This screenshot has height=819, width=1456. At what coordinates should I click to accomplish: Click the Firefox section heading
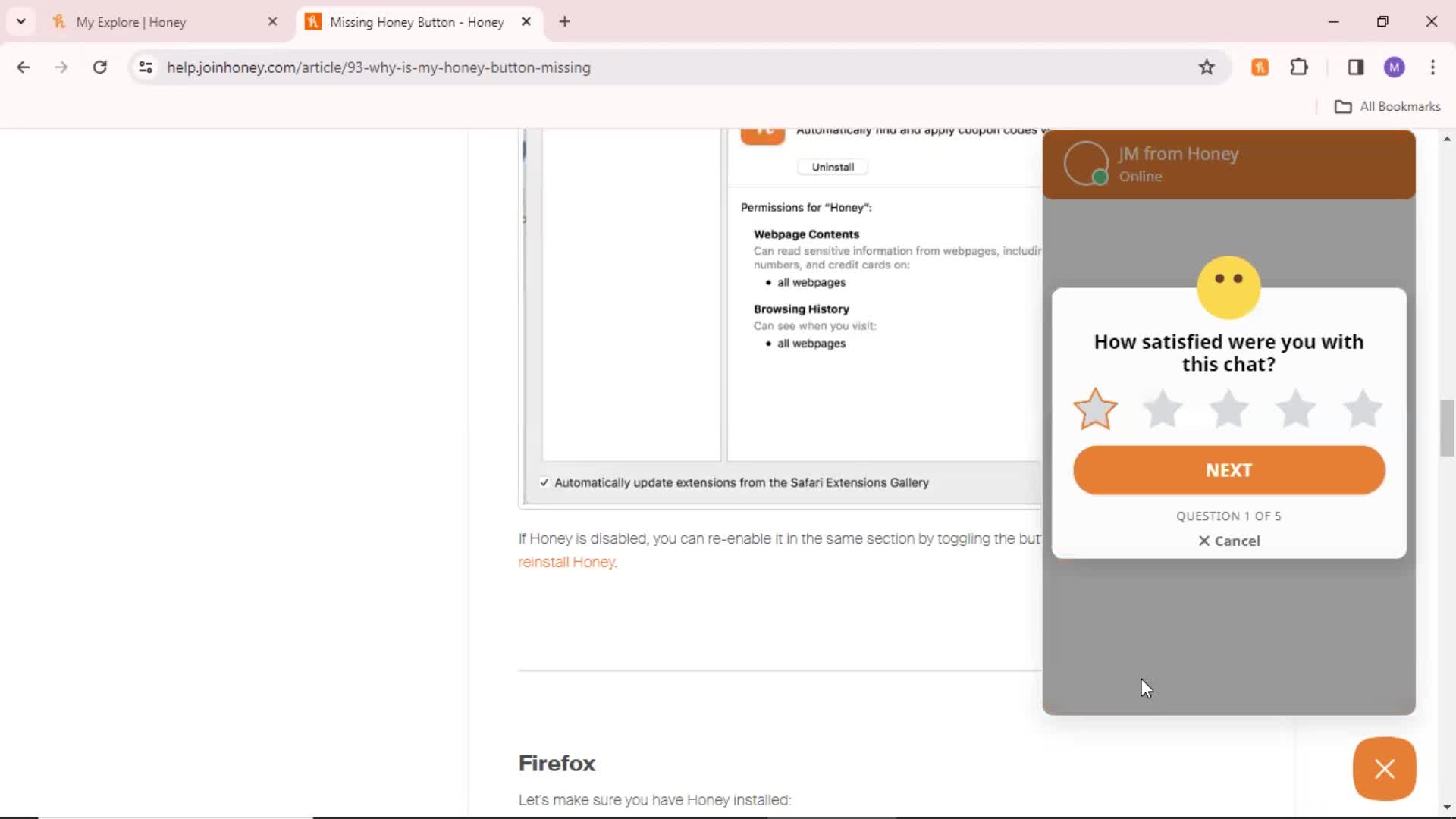(x=557, y=764)
